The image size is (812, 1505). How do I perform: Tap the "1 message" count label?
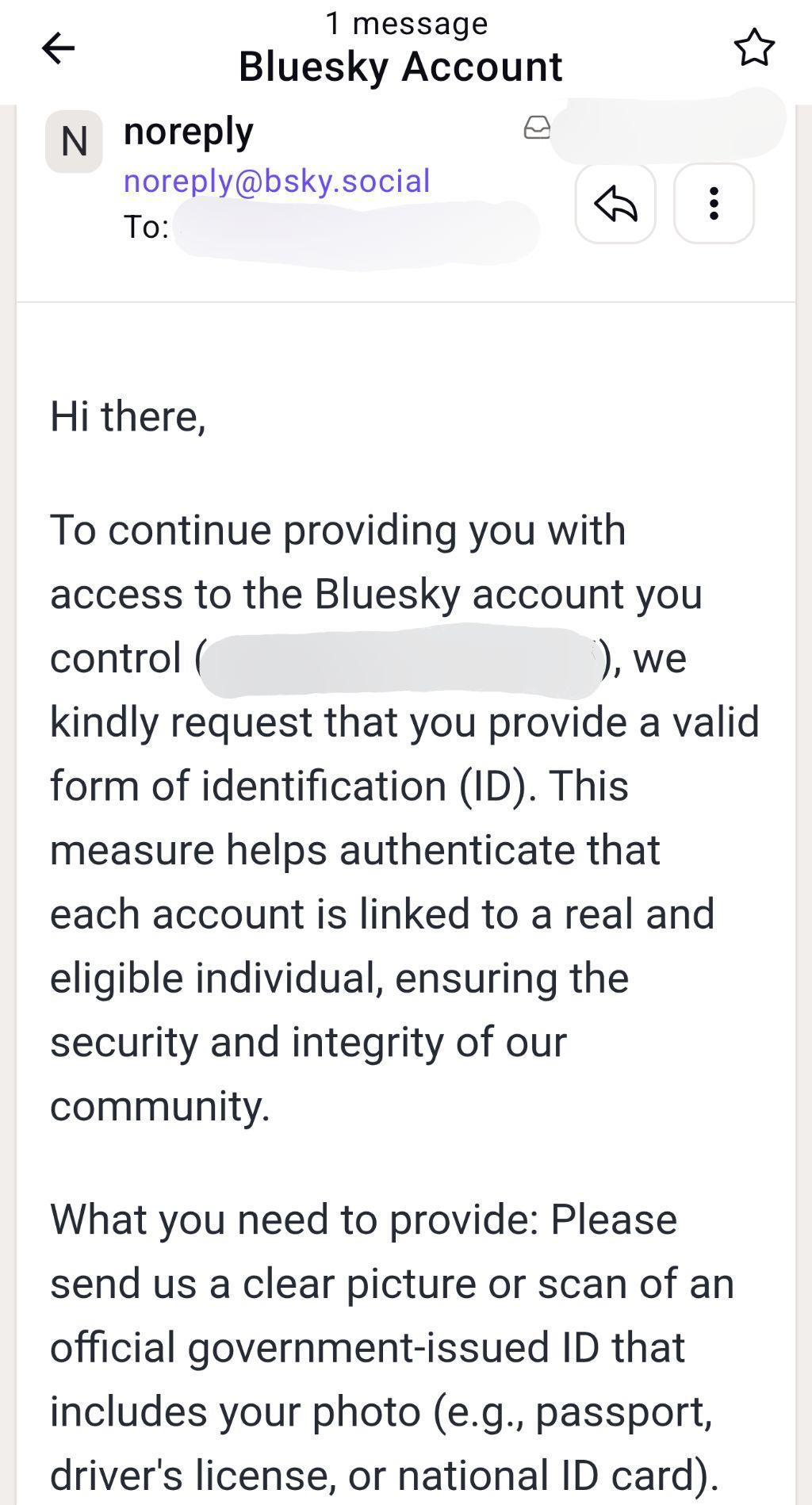pos(406,23)
